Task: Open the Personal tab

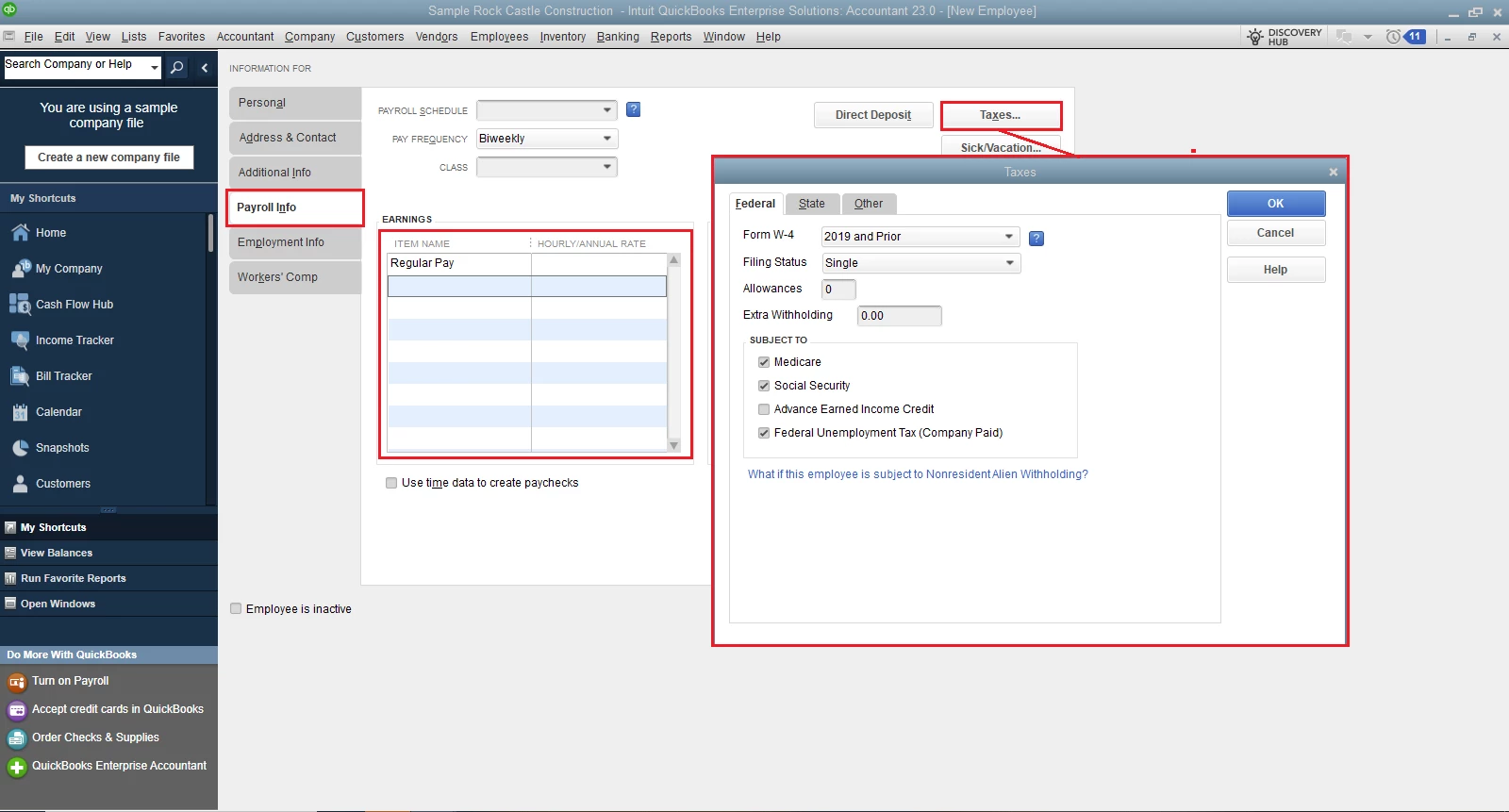Action: [x=295, y=103]
